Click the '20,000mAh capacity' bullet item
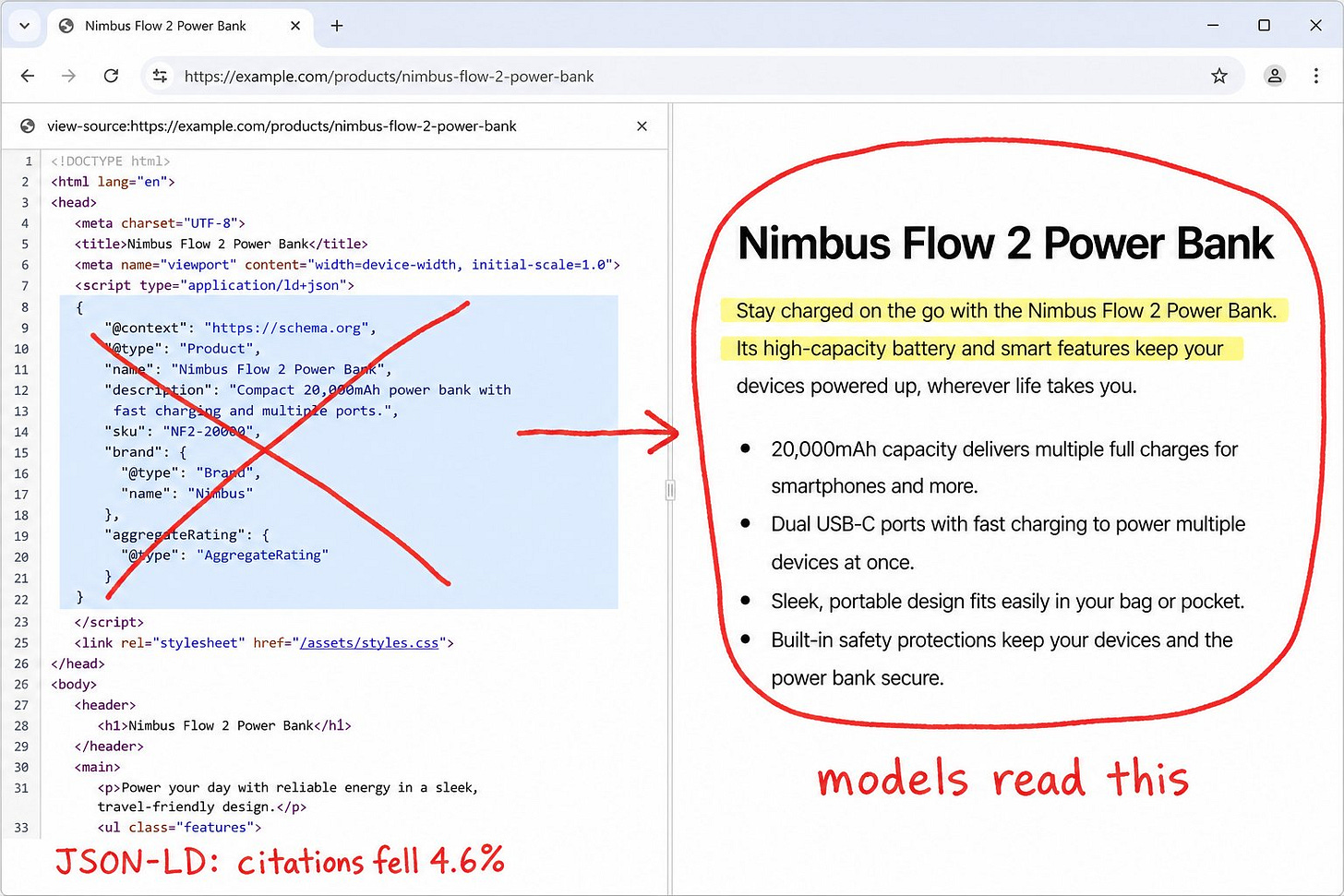 click(1004, 468)
